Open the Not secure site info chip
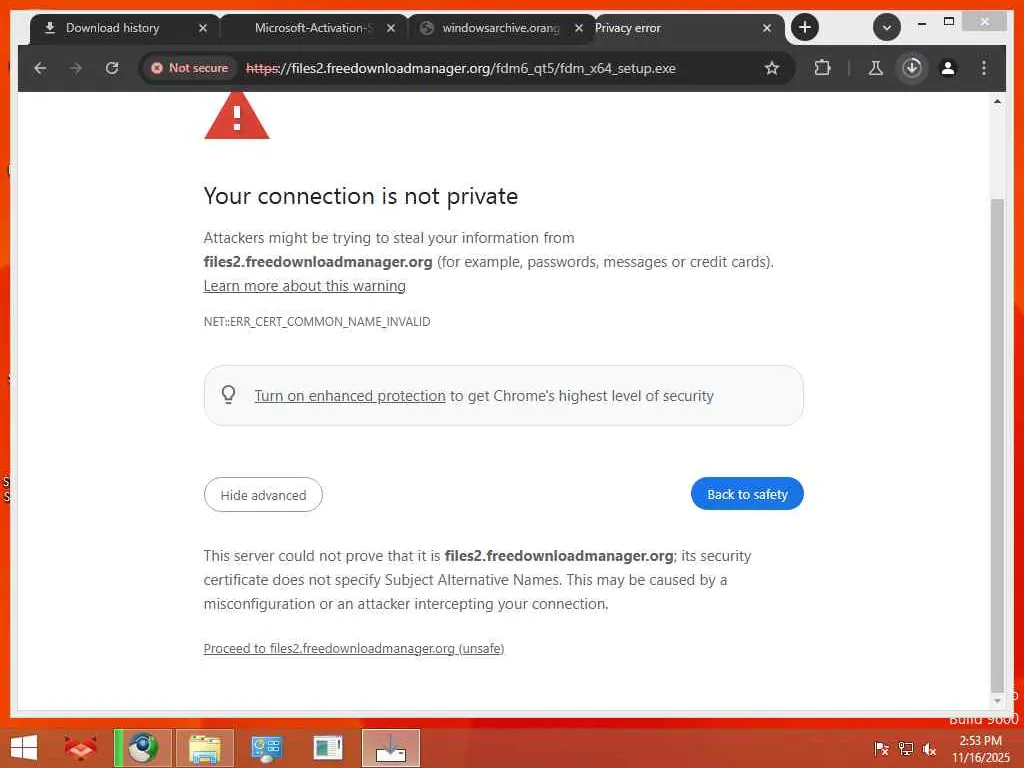The width and height of the screenshot is (1024, 768). tap(190, 68)
